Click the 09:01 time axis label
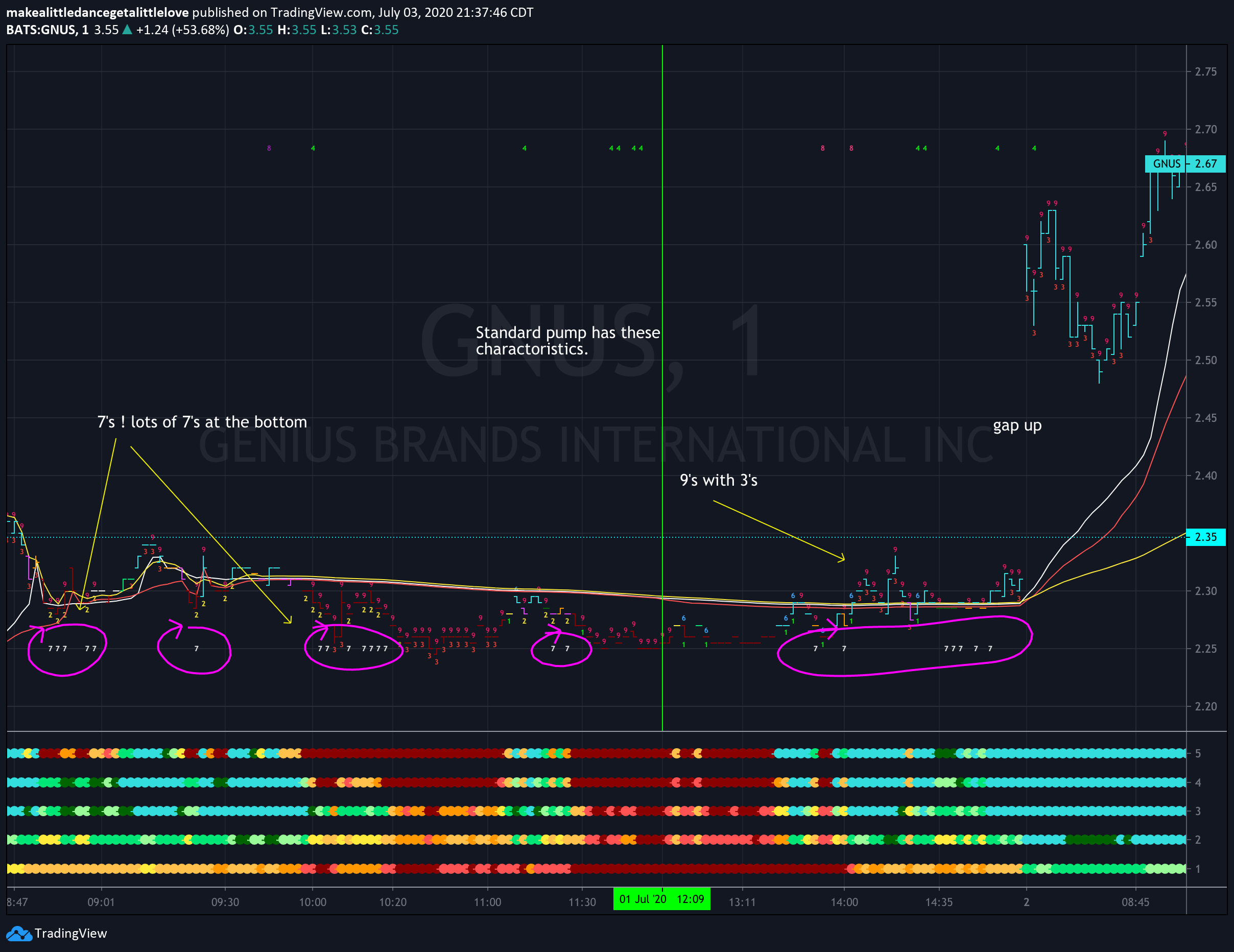 tap(101, 902)
